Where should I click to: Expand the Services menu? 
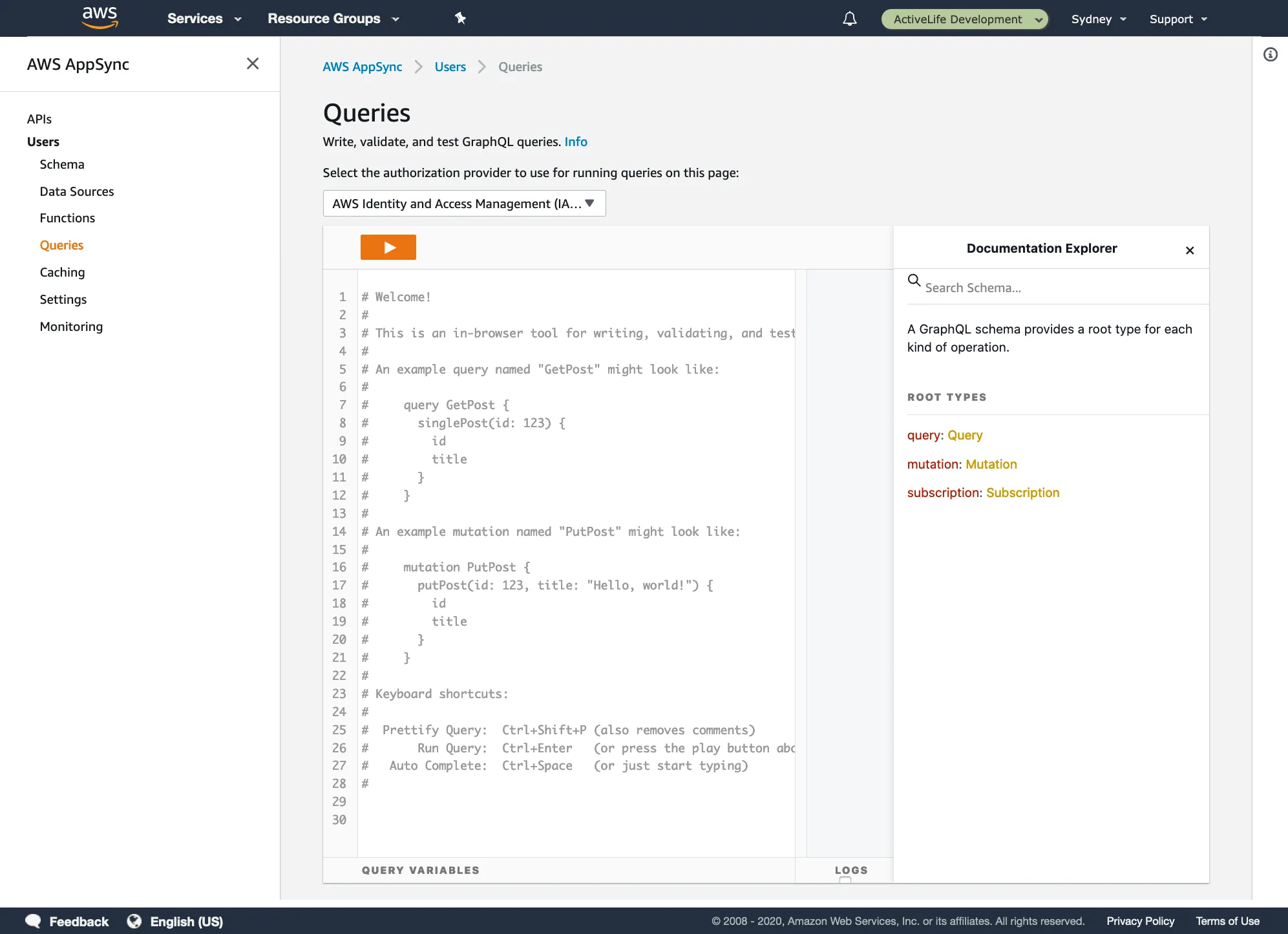pos(204,19)
